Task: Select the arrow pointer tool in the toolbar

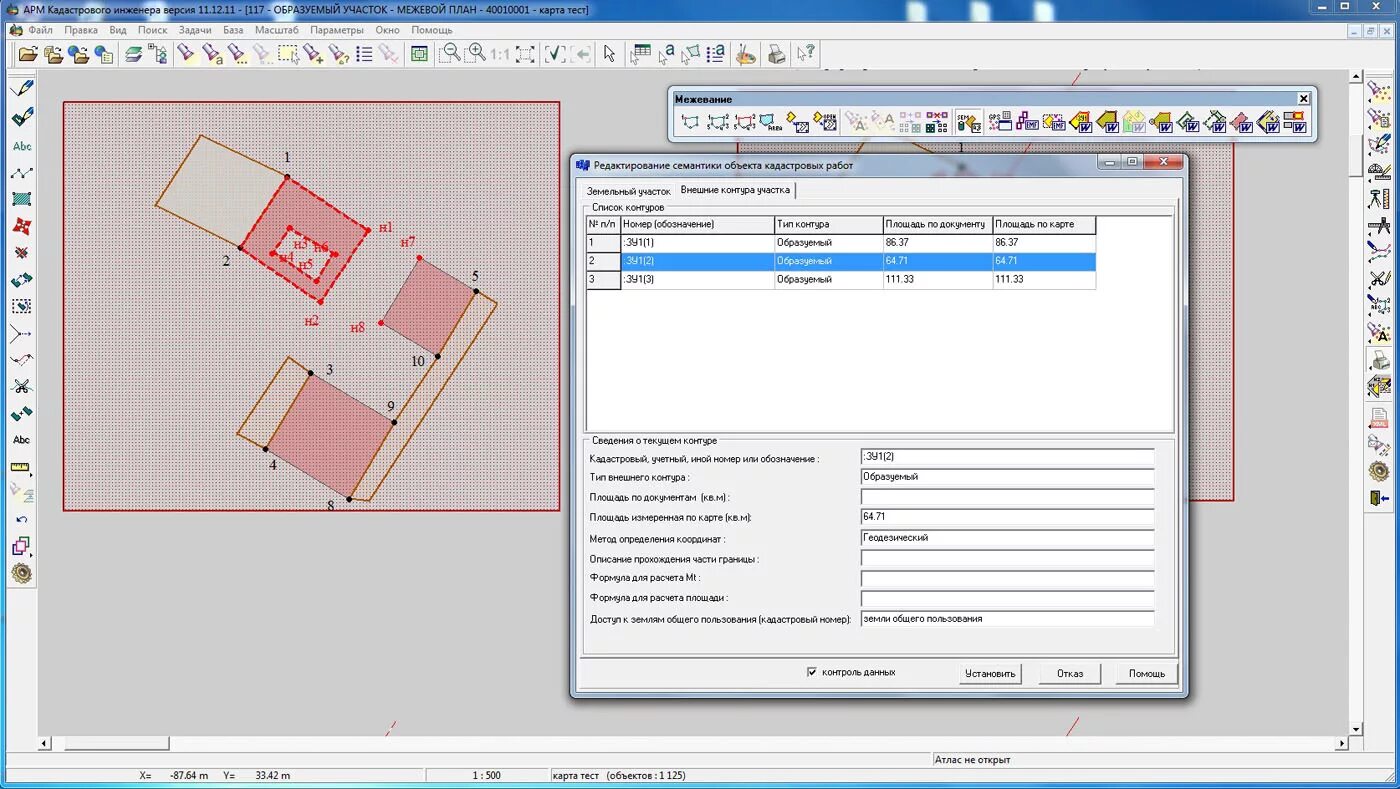Action: tap(609, 54)
